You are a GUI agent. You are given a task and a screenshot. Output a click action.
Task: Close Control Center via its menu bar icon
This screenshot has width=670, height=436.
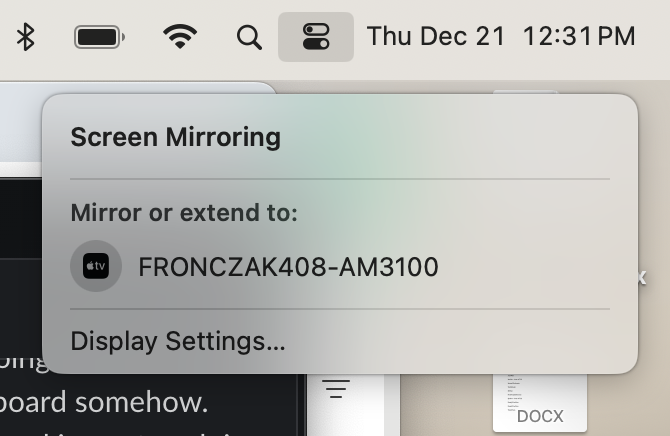coord(315,37)
